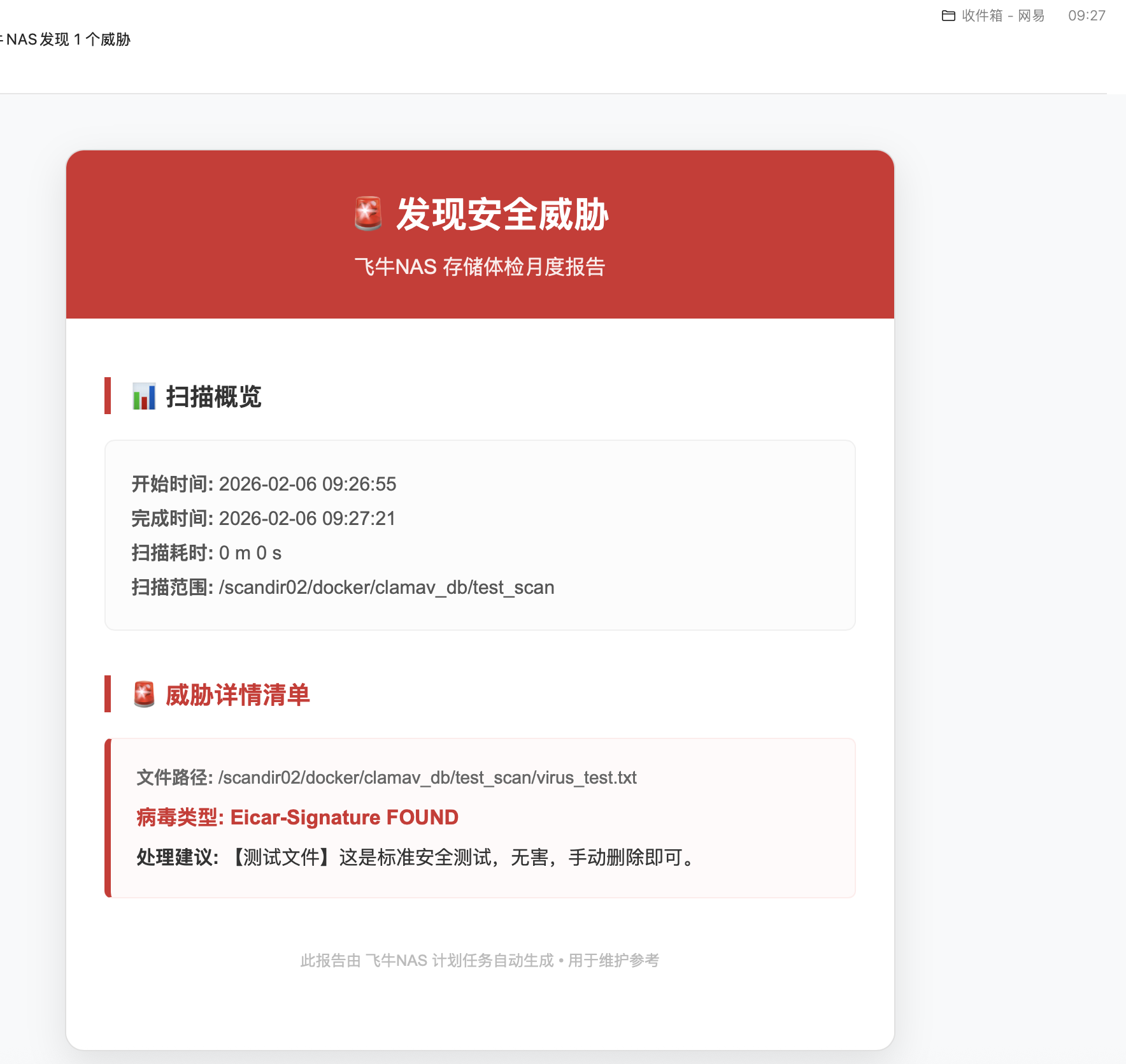
Task: Select the bar chart icon next to 扫描概览
Action: tap(144, 398)
